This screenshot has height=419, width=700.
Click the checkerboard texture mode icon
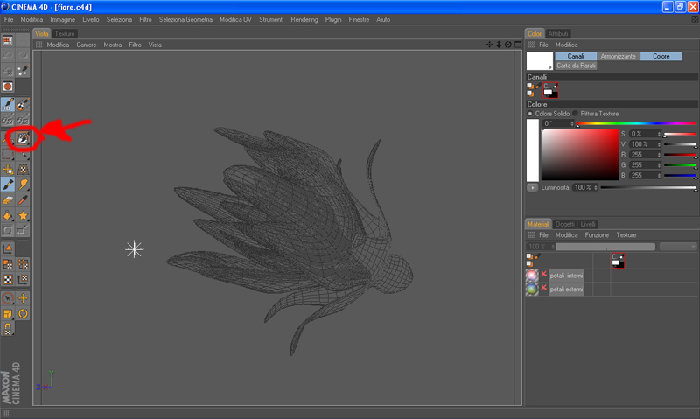(x=8, y=279)
